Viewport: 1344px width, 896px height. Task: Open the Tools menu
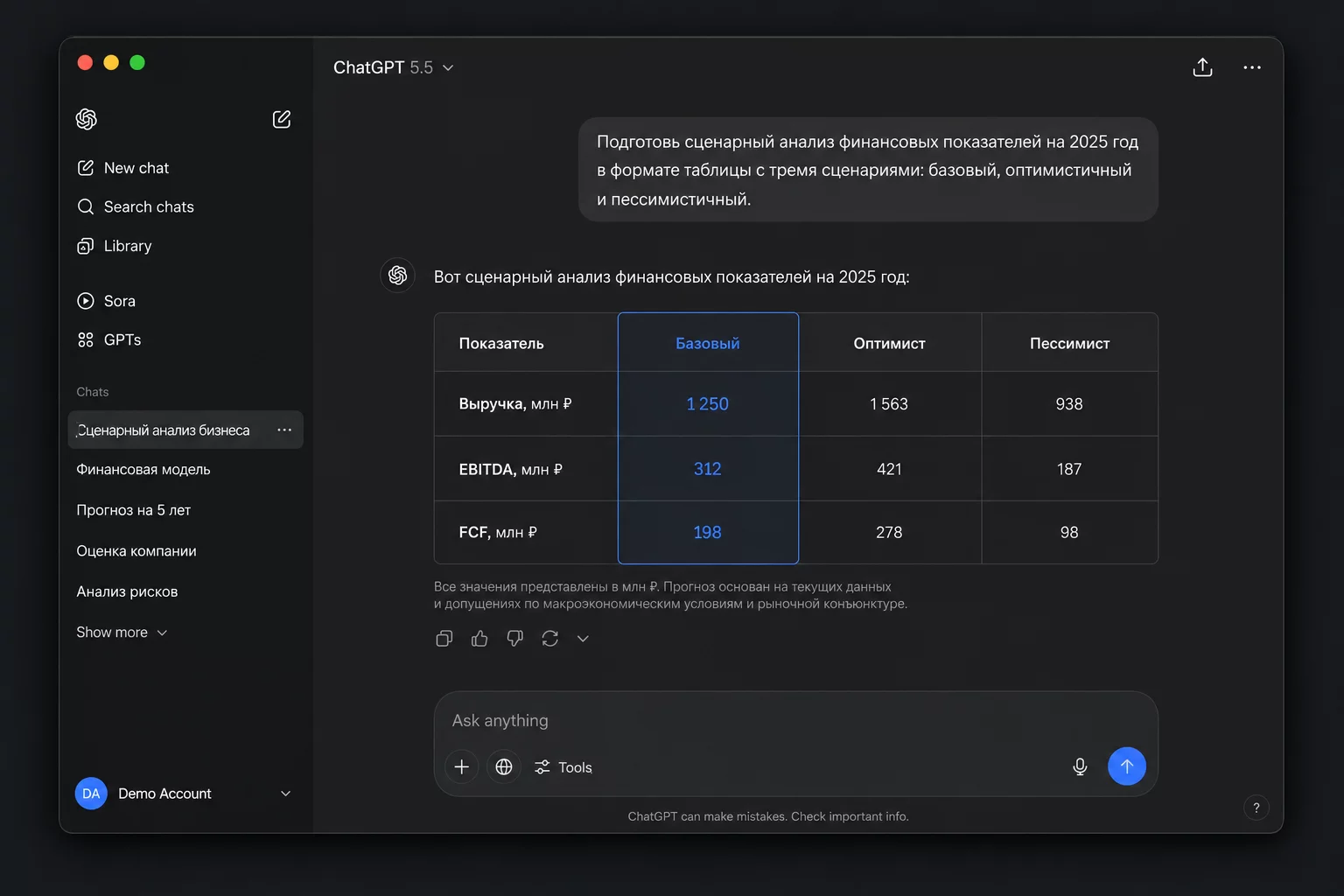pos(563,767)
